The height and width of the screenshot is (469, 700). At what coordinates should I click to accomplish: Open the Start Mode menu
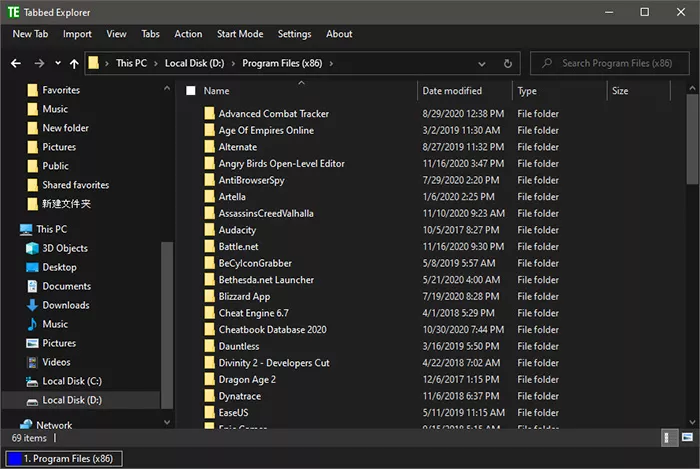coord(240,34)
